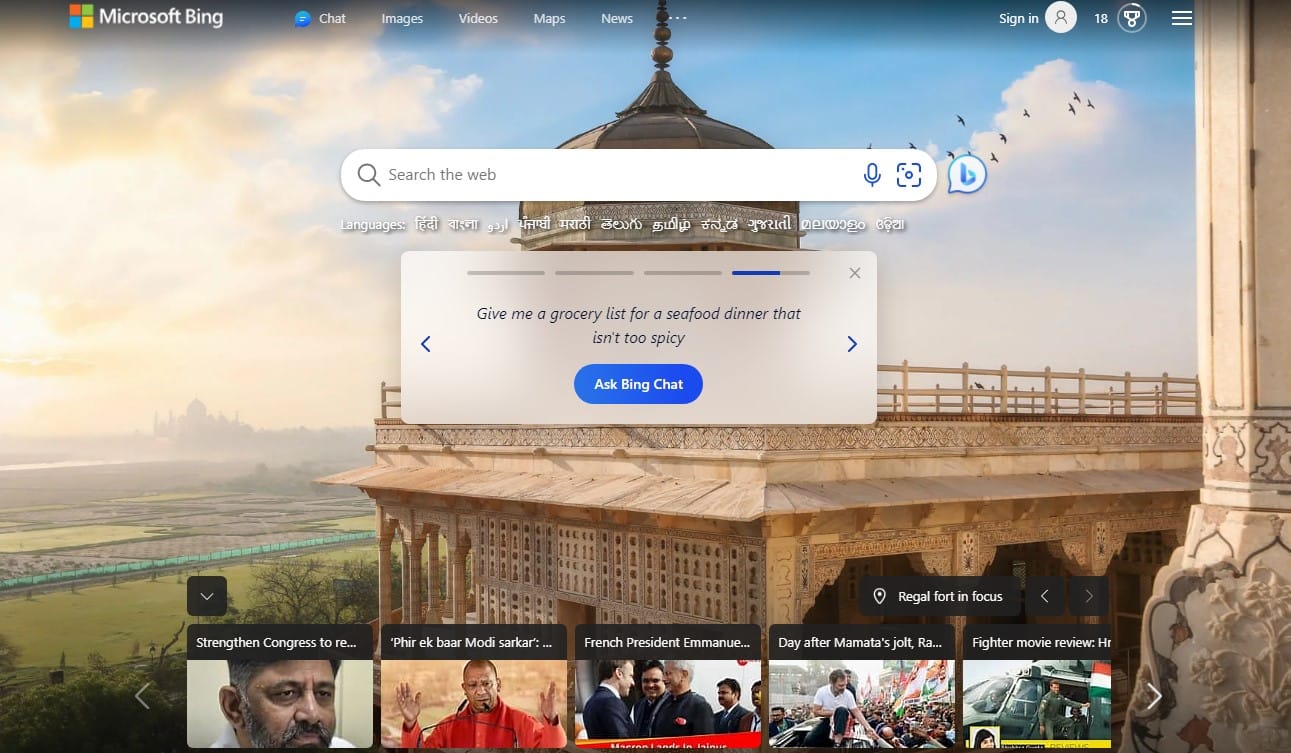The height and width of the screenshot is (753, 1291).
Task: Open Microsoft Rewards trophy icon
Action: click(1131, 17)
